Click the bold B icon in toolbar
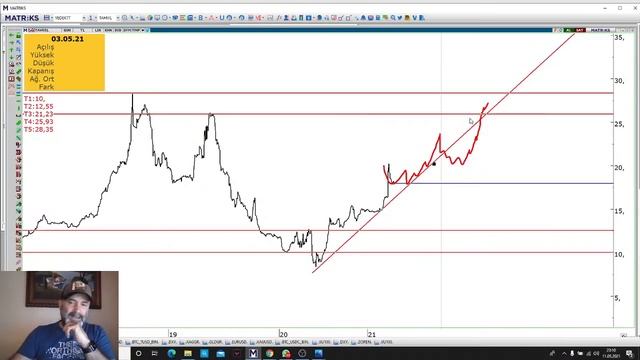Screen dimensions: 640x360 pos(201,18)
